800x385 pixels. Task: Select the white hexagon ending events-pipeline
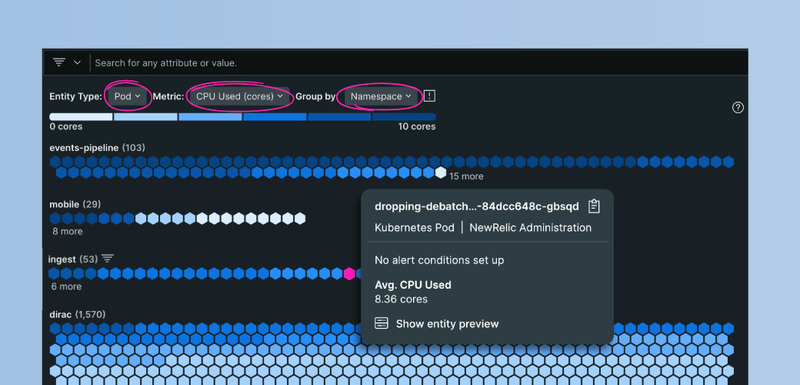point(441,172)
